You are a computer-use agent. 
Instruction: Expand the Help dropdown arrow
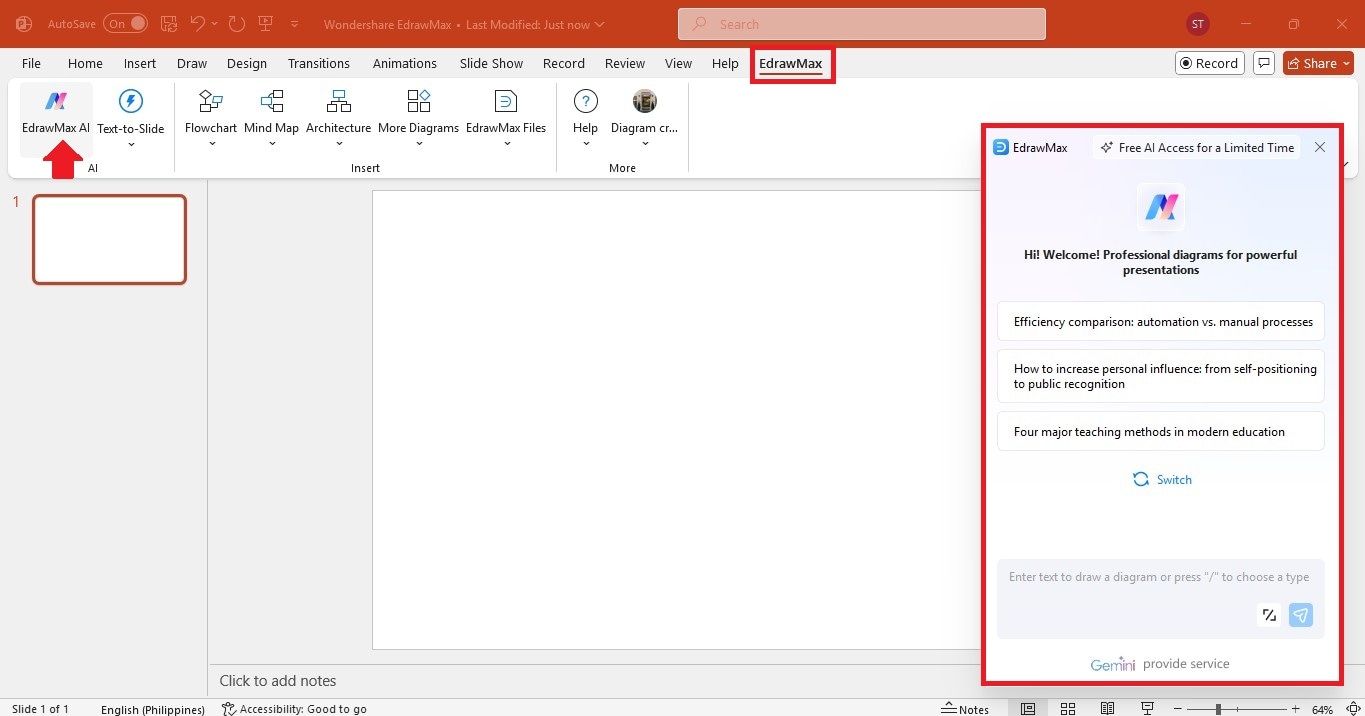[586, 144]
